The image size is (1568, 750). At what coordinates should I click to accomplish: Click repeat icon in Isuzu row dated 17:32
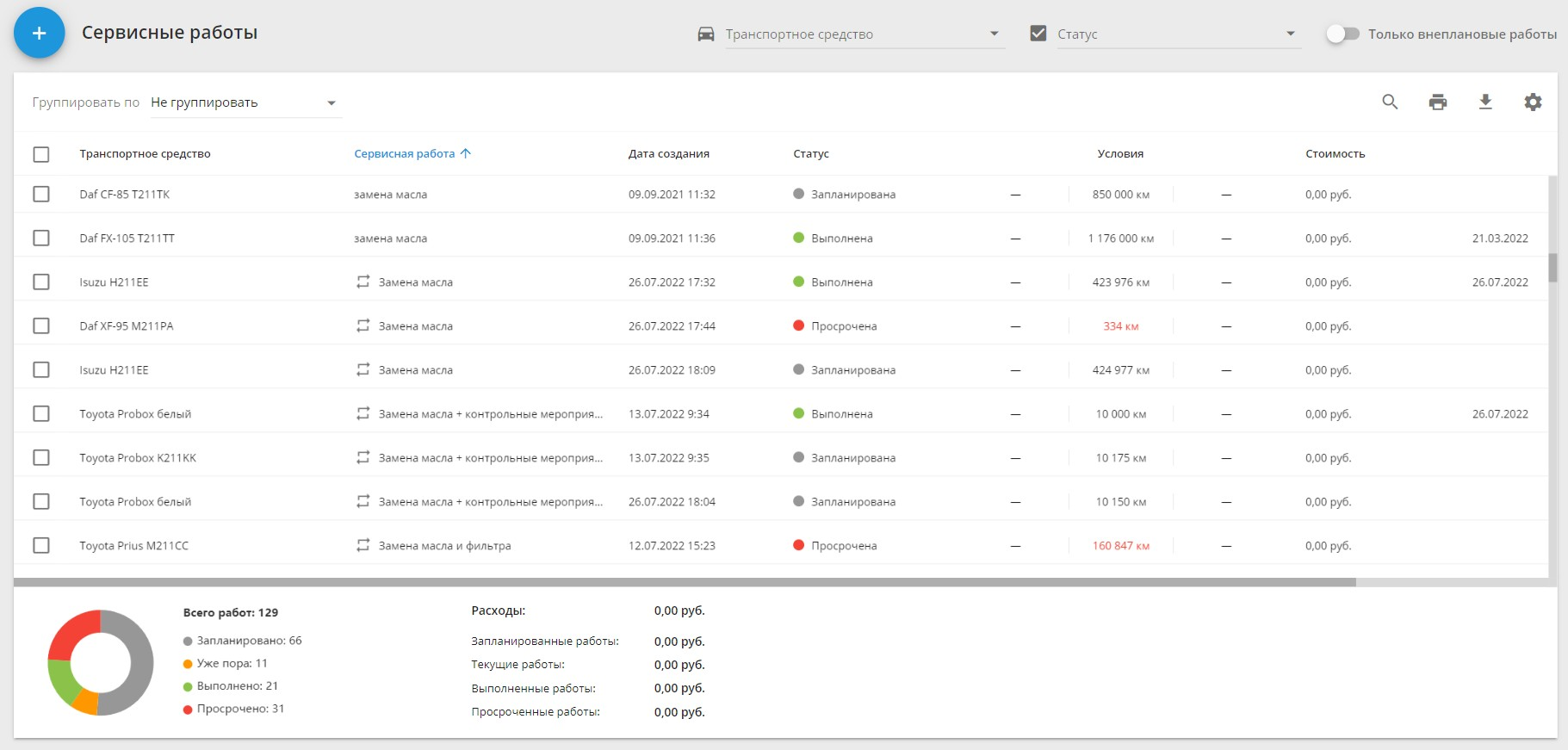point(363,282)
